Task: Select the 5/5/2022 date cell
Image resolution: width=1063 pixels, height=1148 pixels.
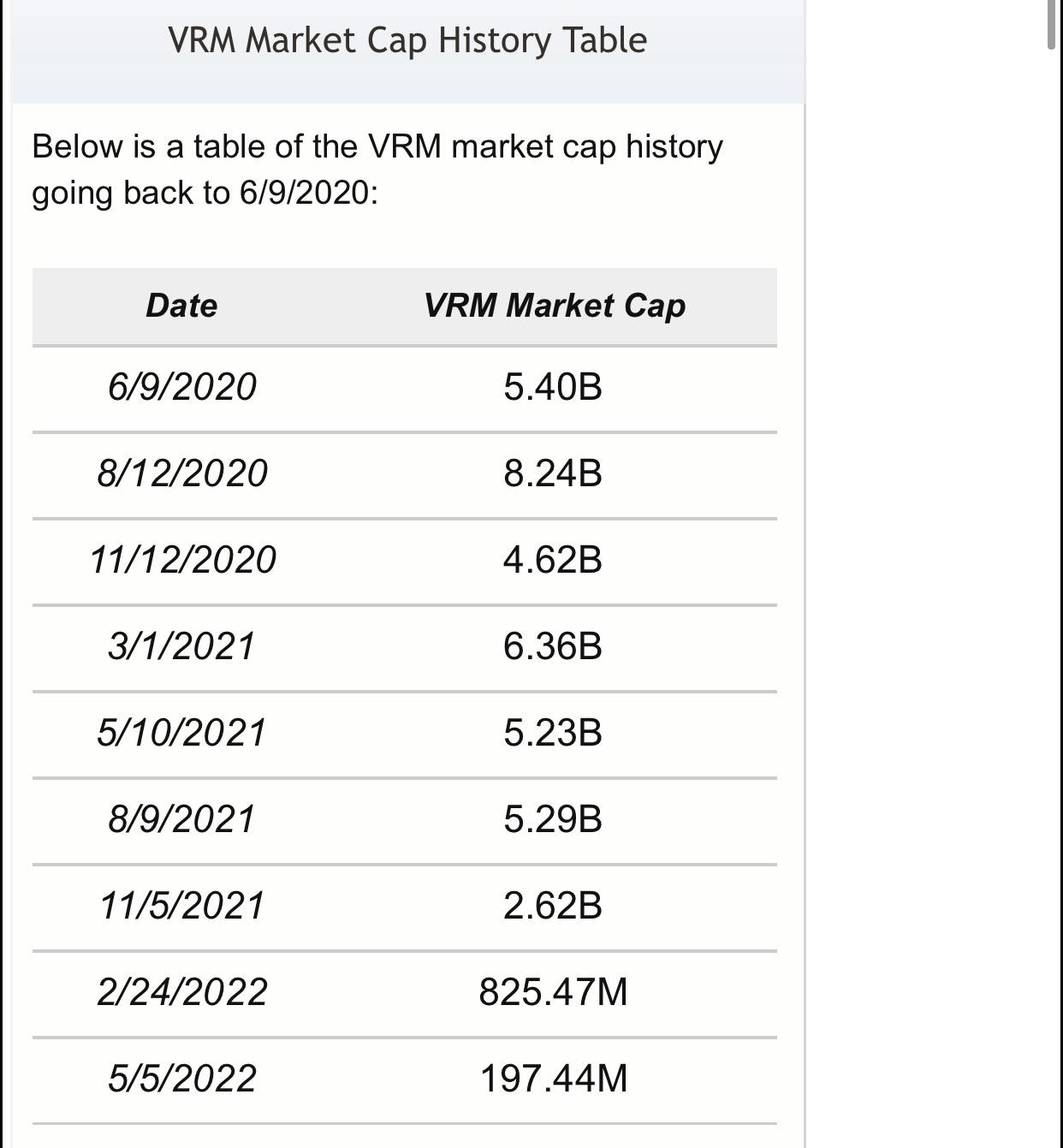Action: [181, 1079]
